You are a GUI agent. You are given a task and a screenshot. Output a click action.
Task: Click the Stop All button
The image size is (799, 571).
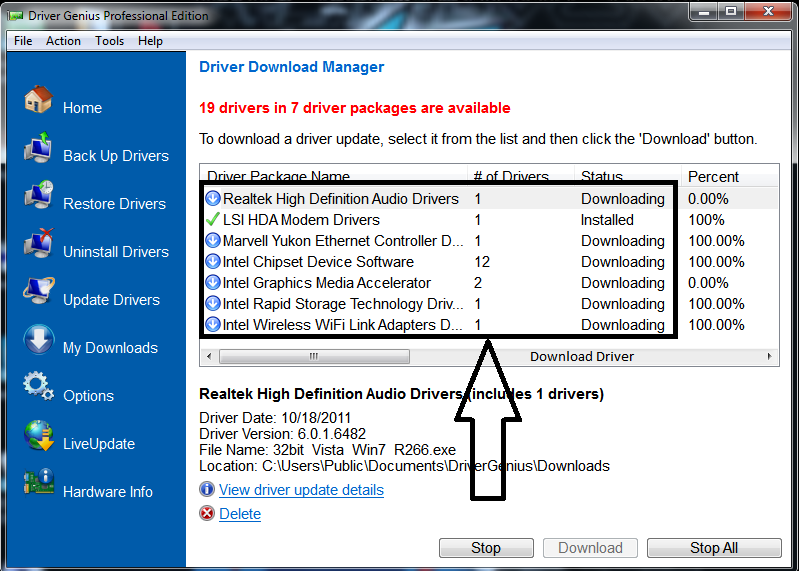(x=714, y=548)
